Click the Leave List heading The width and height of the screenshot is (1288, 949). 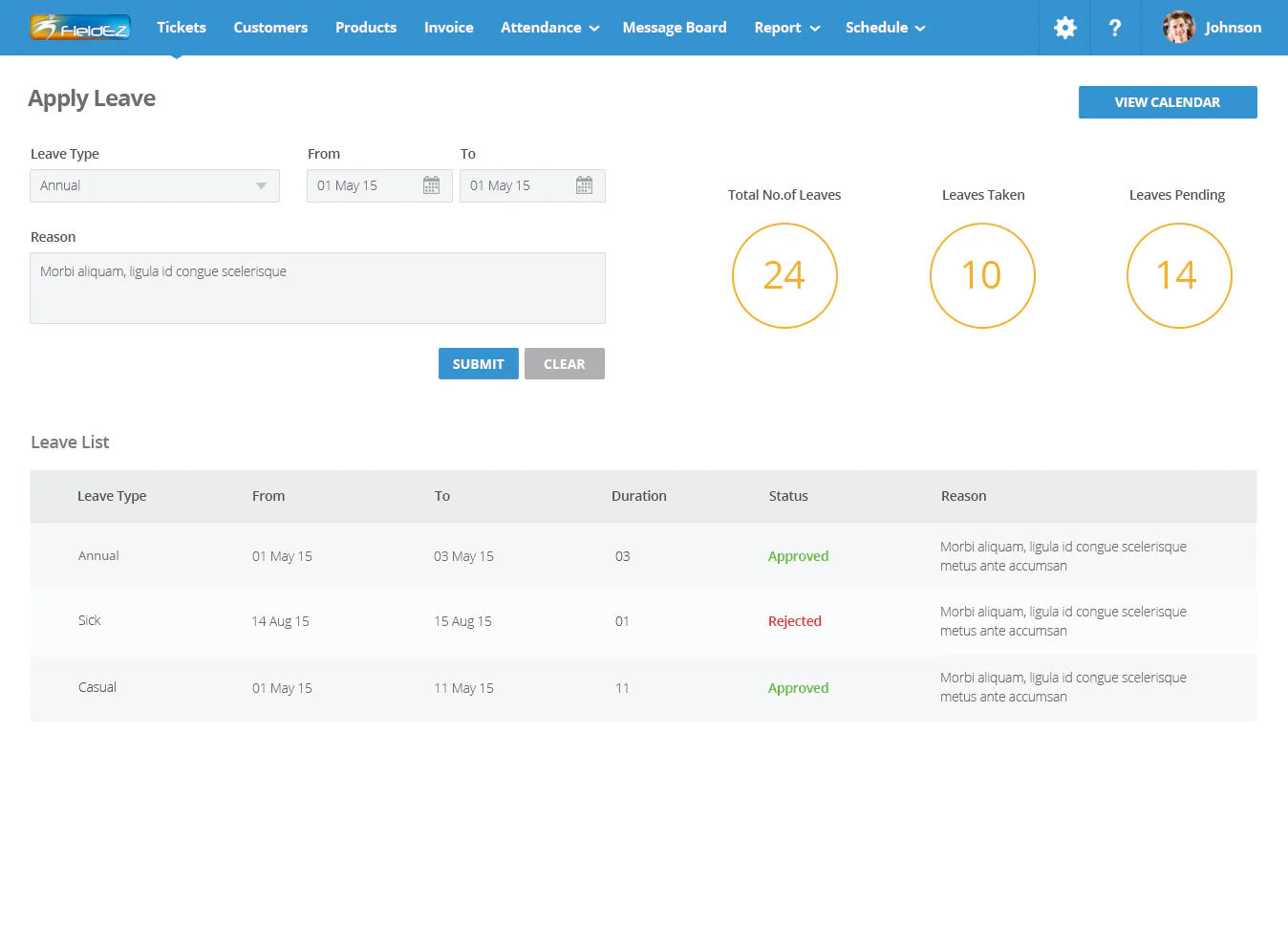coord(70,442)
